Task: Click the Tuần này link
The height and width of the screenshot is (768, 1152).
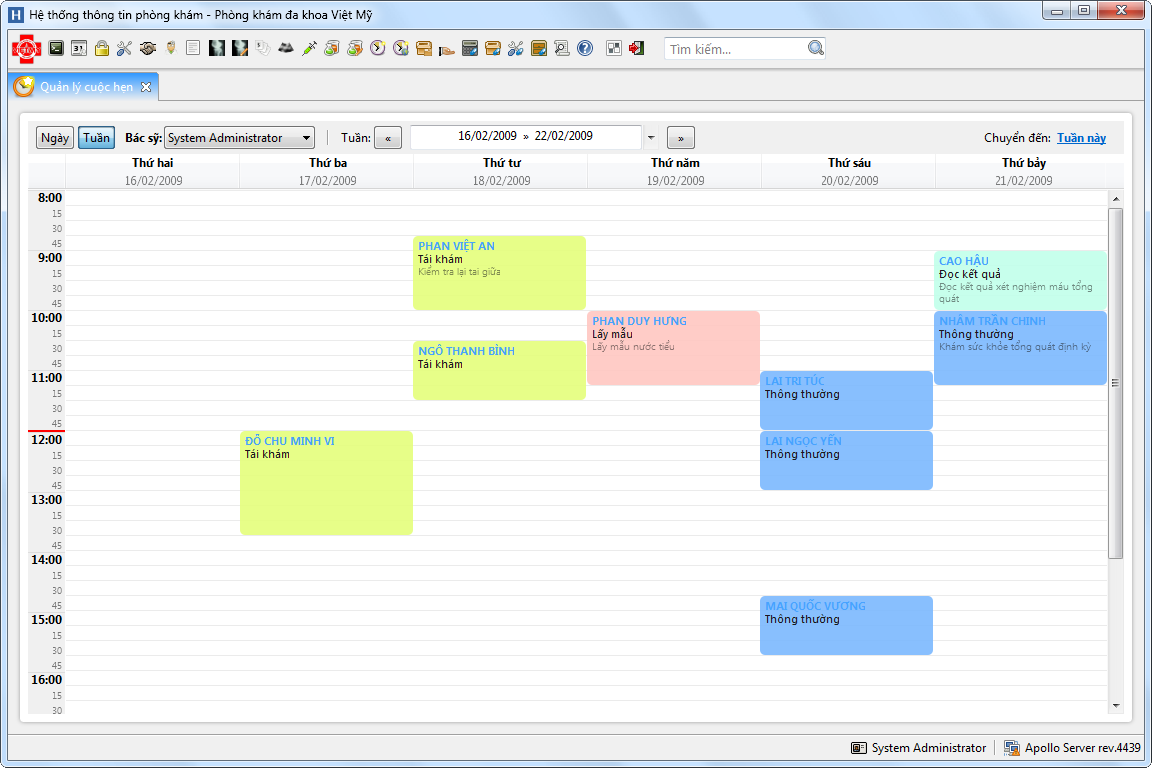Action: click(x=1081, y=138)
